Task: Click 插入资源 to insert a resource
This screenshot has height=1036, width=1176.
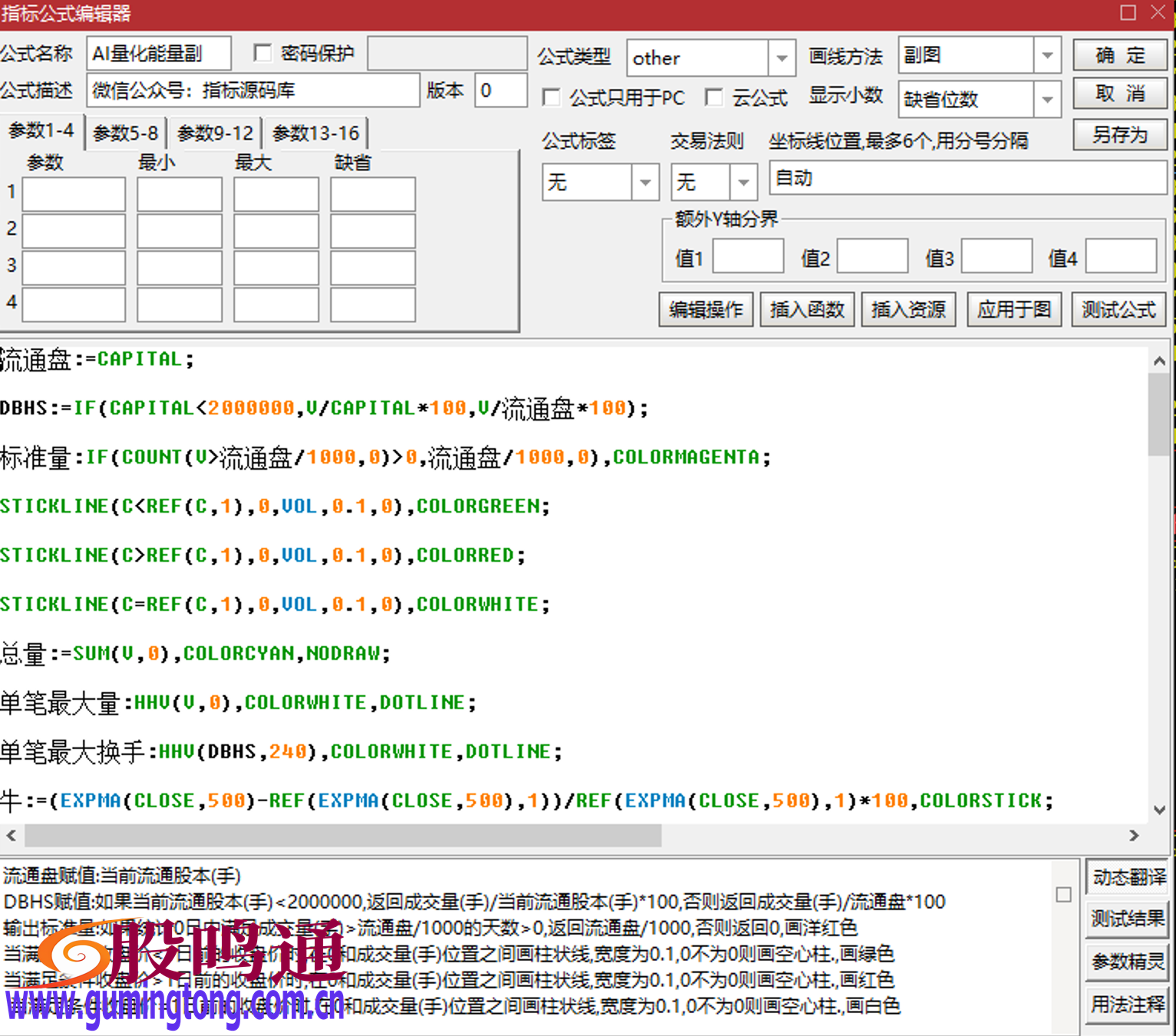Action: (x=908, y=308)
